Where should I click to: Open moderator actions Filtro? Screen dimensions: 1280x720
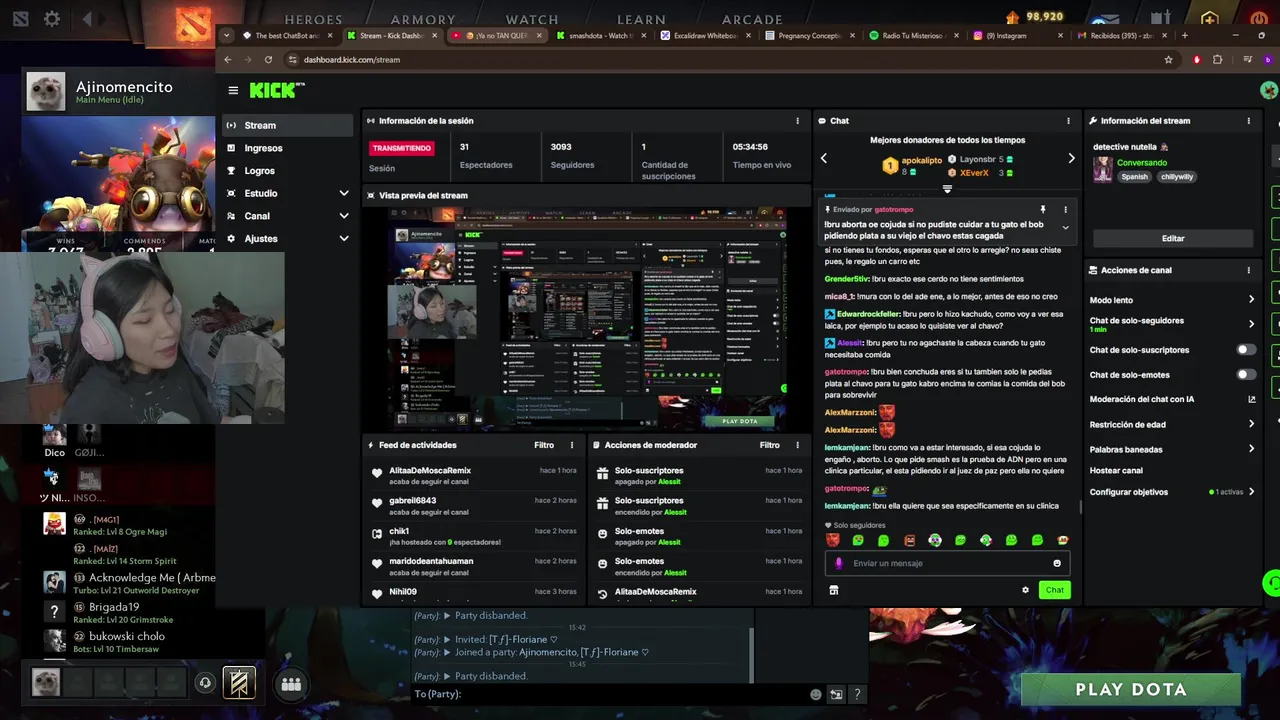(769, 445)
